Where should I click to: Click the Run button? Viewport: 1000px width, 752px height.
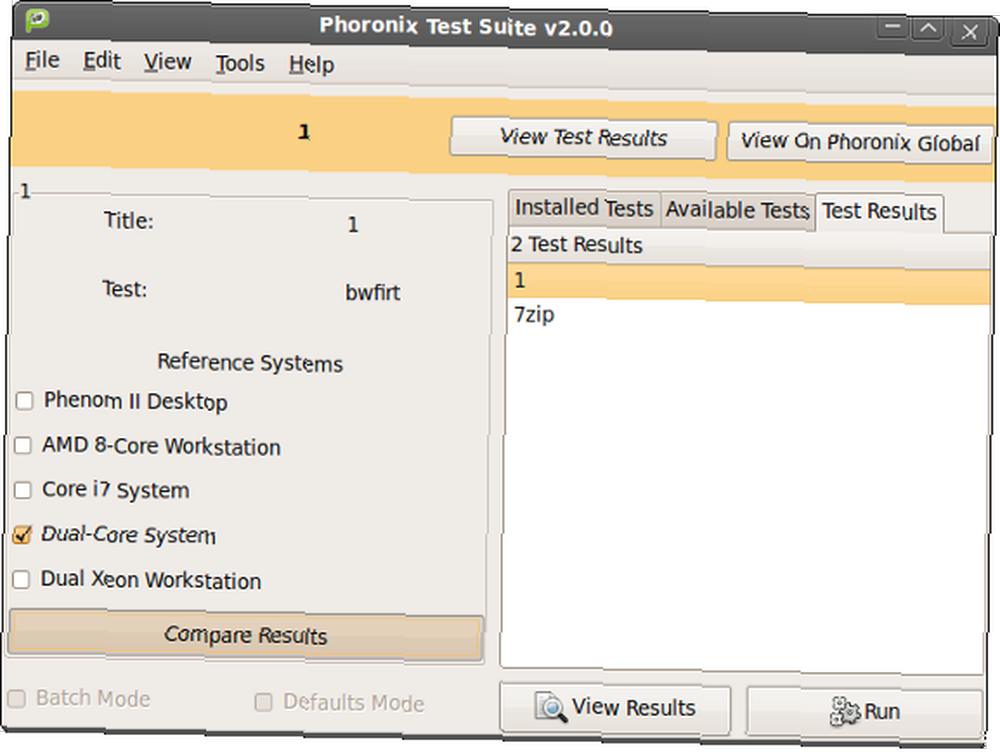(864, 711)
